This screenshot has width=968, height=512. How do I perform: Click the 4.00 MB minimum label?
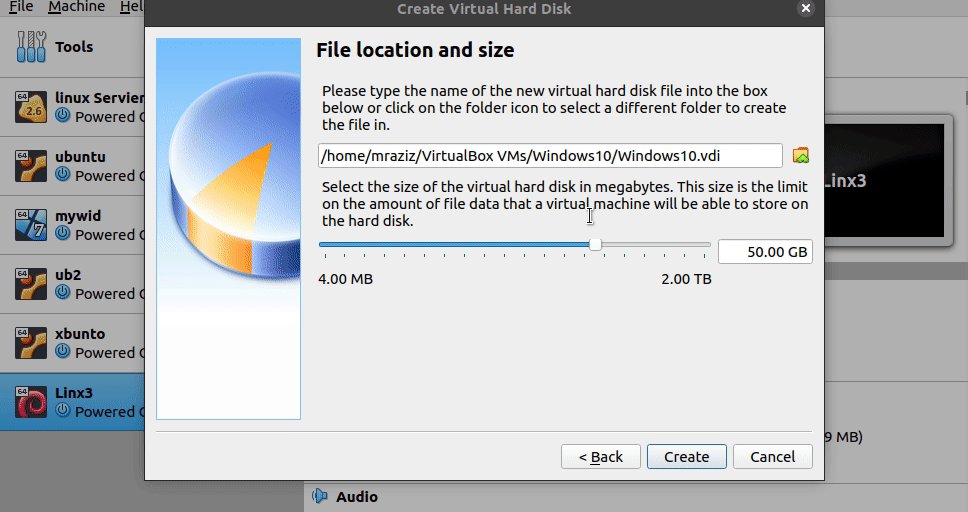[345, 279]
